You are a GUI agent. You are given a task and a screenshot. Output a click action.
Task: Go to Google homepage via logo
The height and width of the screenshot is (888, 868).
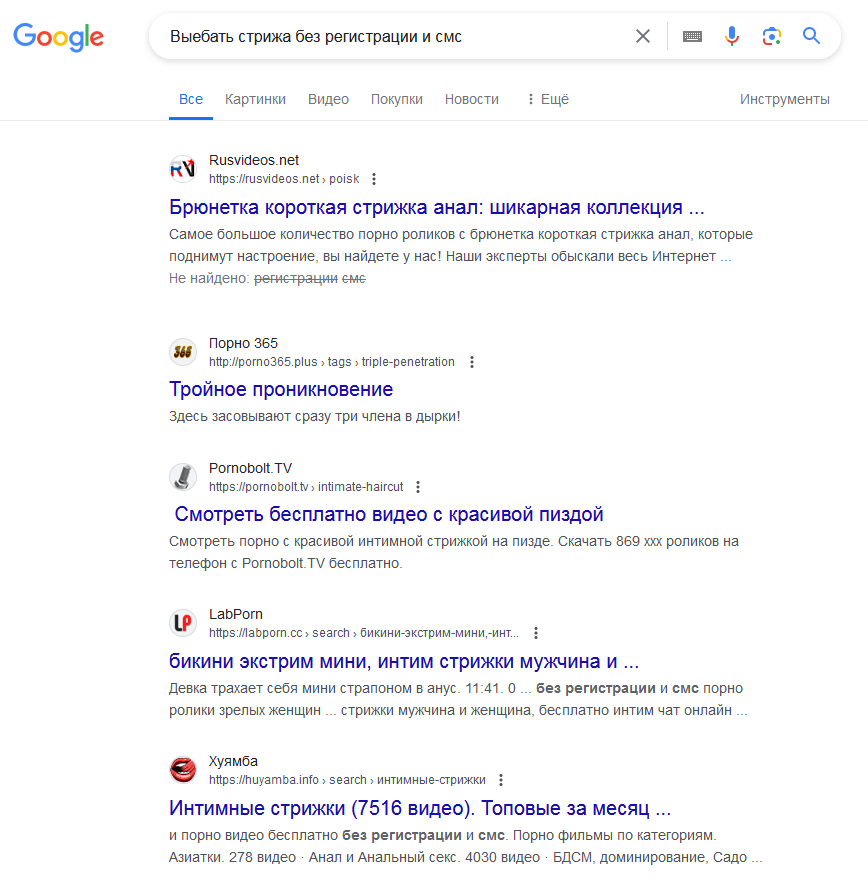pos(58,37)
